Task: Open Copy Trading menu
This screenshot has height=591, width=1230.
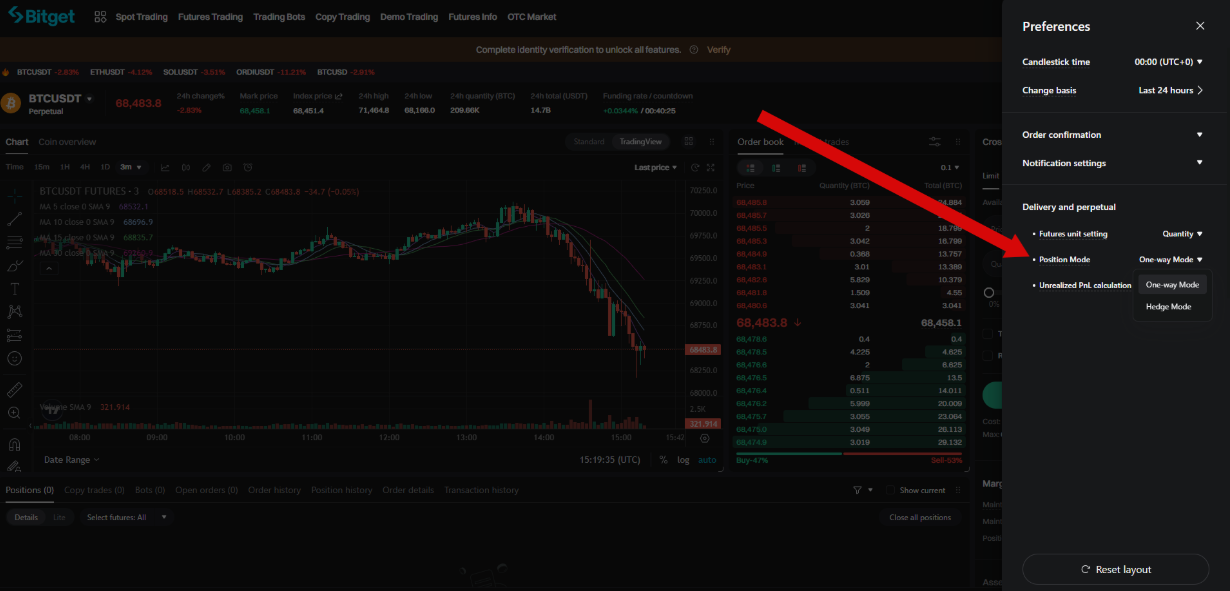Action: [342, 17]
